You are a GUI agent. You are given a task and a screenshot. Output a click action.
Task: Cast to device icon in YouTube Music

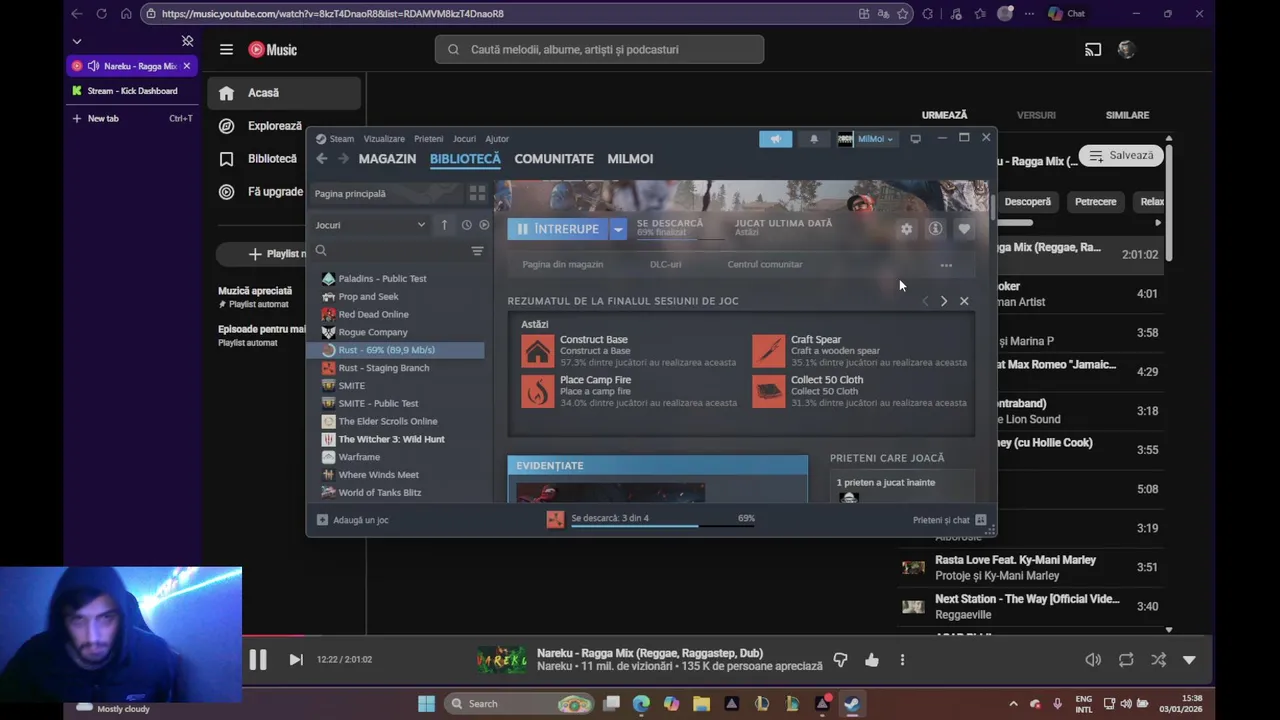coord(1093,49)
